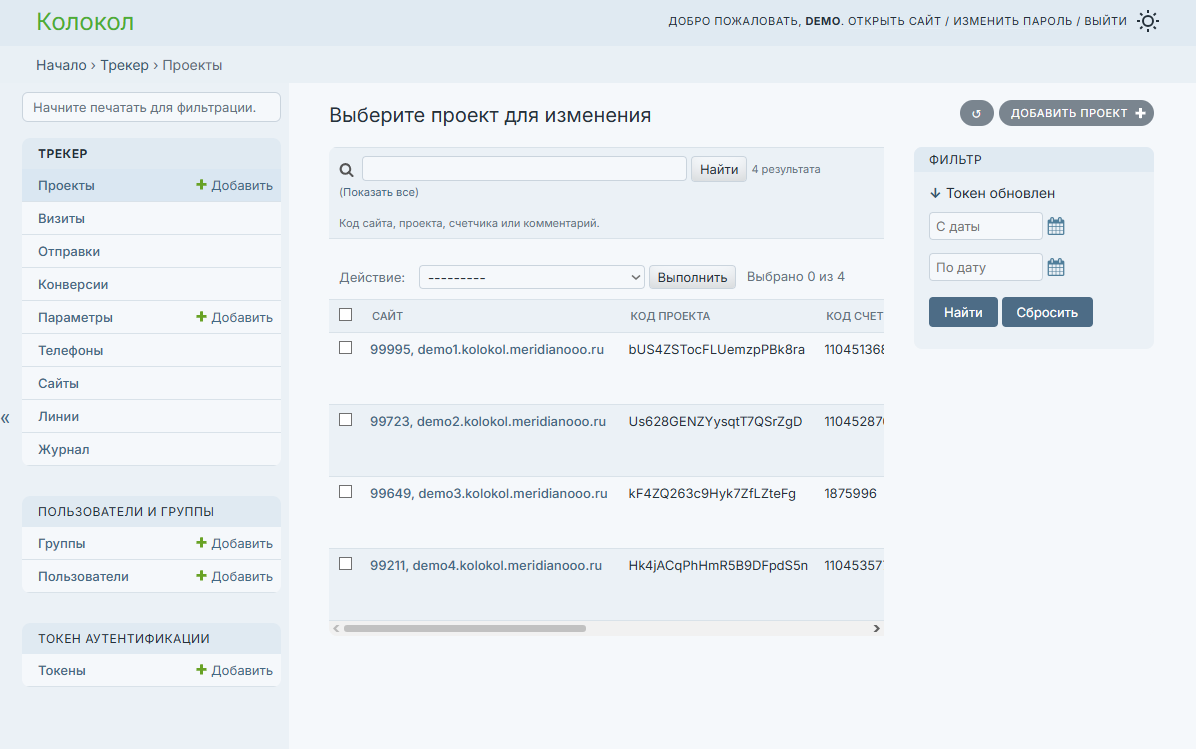Click the ПОЛЬЗОВАТЕЛИ И ГРУППЫ section header
The image size is (1196, 749).
(126, 512)
